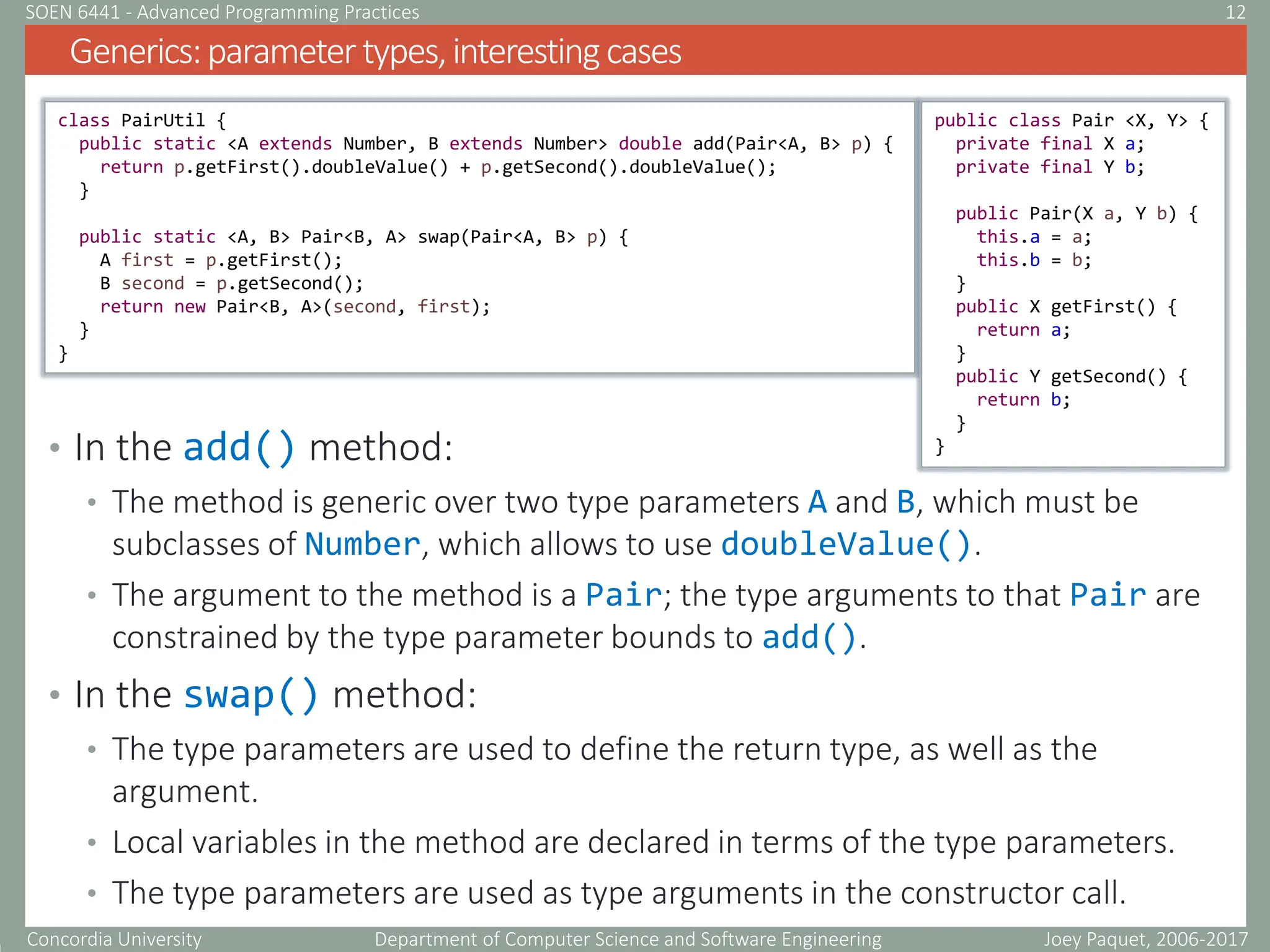Click the bullet about type arguments in the constructor call
Viewport: 1270px width, 952px height.
(619, 893)
